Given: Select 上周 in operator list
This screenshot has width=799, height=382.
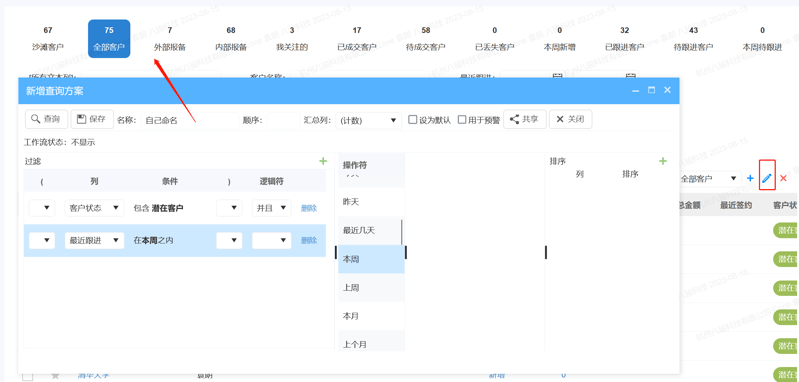Looking at the screenshot, I should [x=371, y=288].
